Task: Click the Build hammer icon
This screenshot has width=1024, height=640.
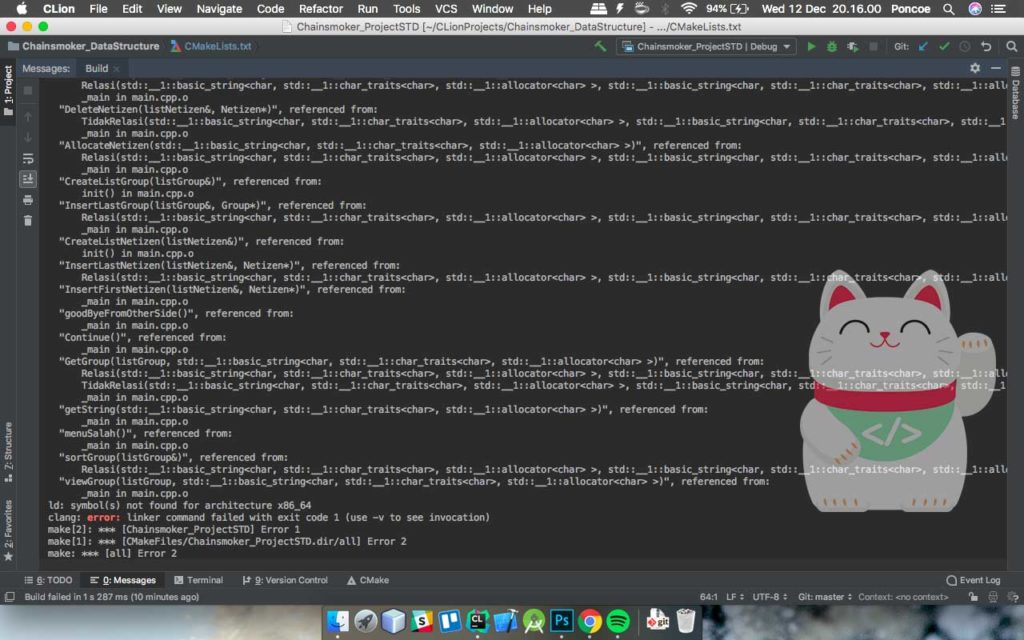Action: click(600, 46)
